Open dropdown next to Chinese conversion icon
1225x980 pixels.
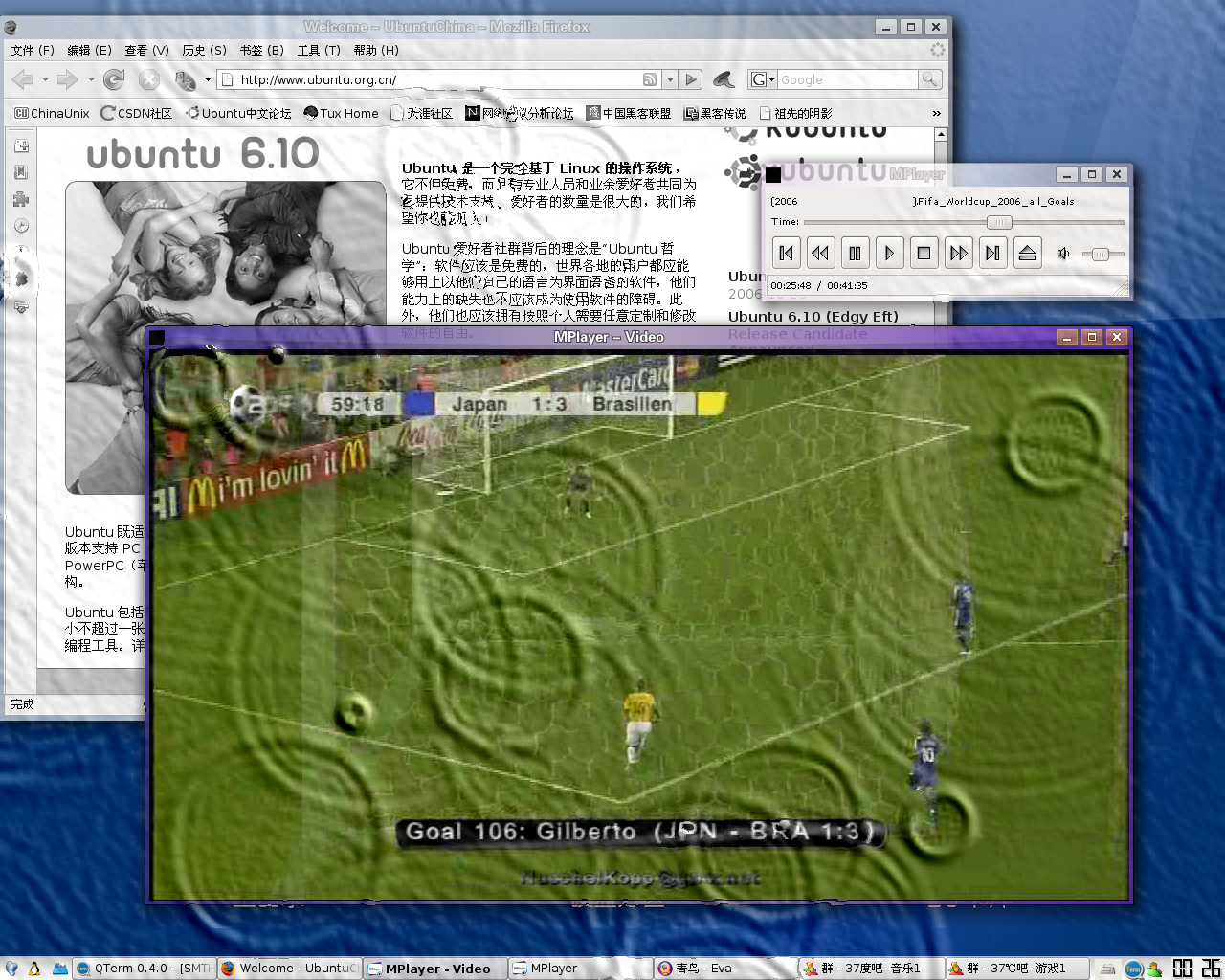(x=208, y=79)
